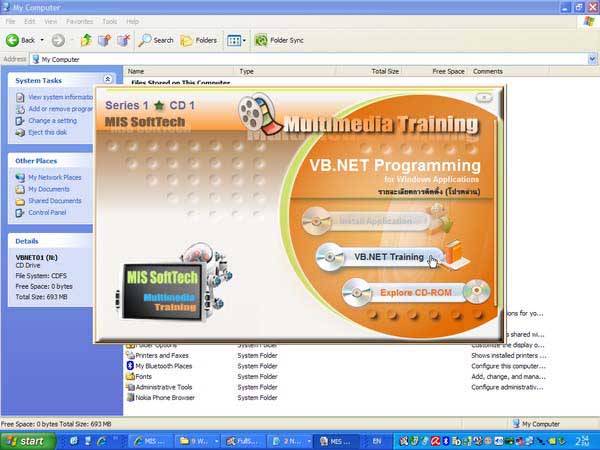
Task: Click the taskbar clock
Action: [583, 441]
